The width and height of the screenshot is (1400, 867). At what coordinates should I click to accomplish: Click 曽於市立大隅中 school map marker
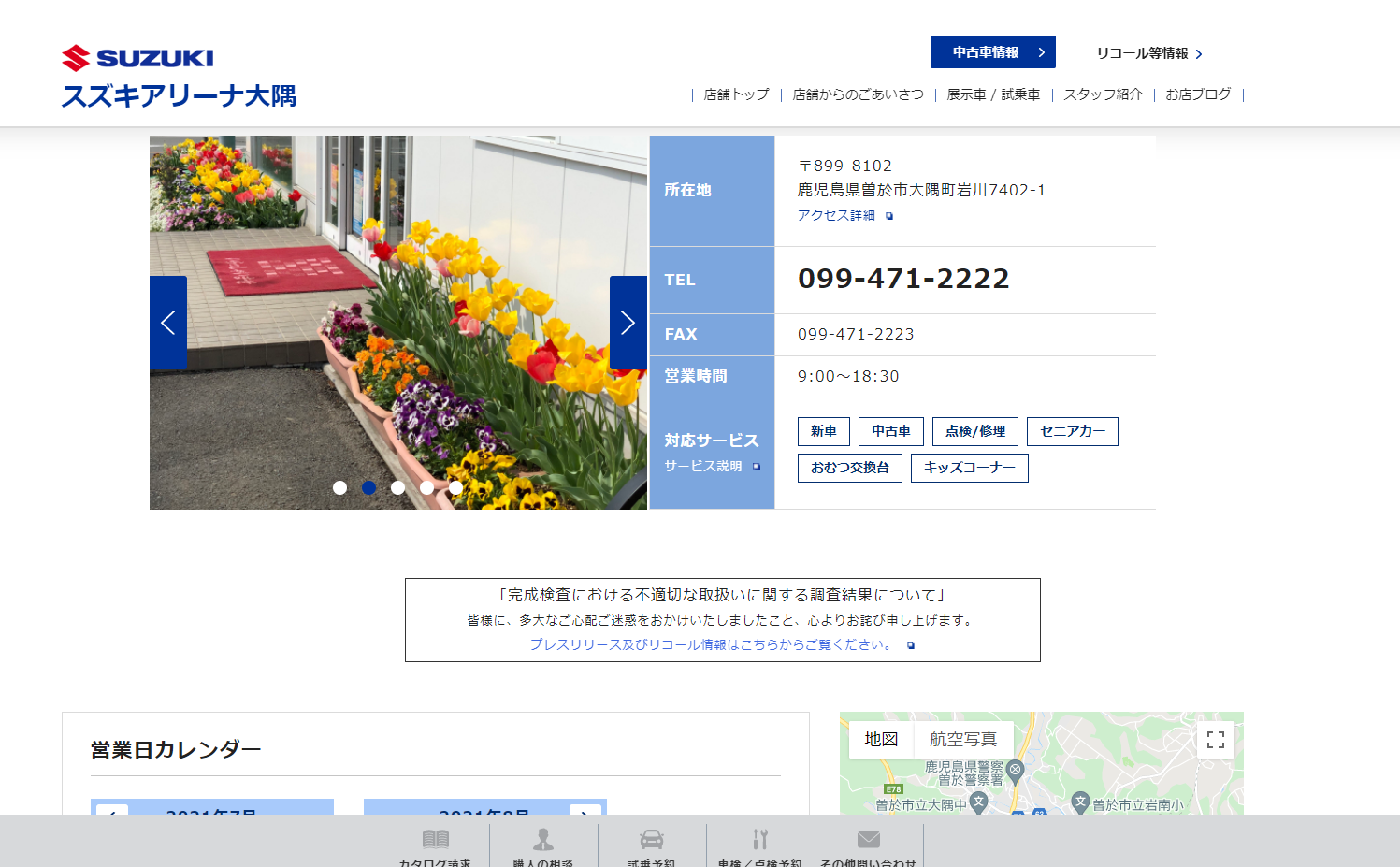pyautogui.click(x=979, y=802)
